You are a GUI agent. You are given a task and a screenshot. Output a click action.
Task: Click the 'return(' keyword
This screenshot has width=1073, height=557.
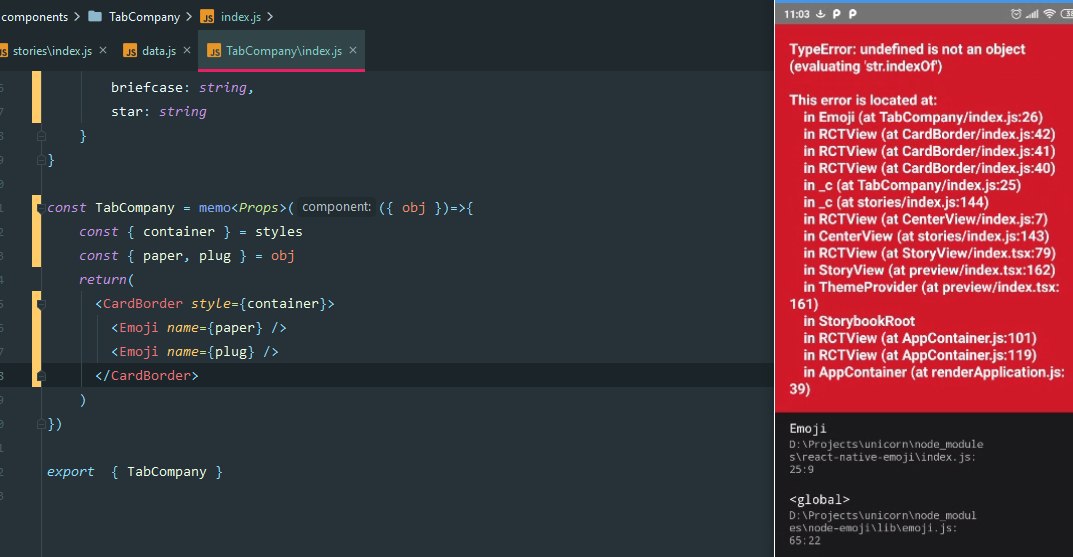[106, 279]
